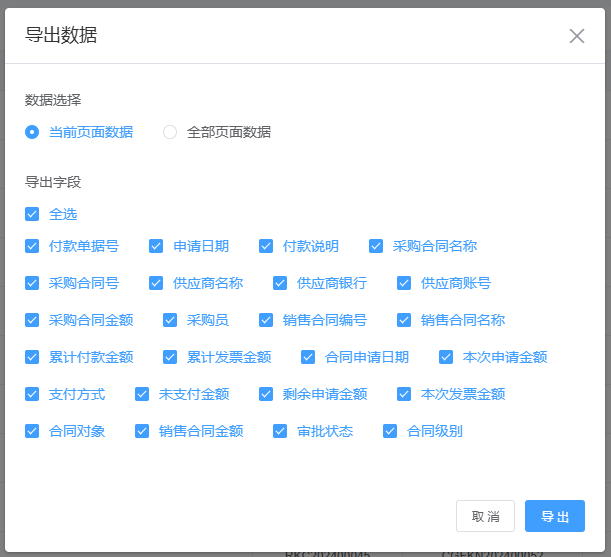Select the 当前页面数据 radio option
611x557 pixels.
pyautogui.click(x=32, y=132)
